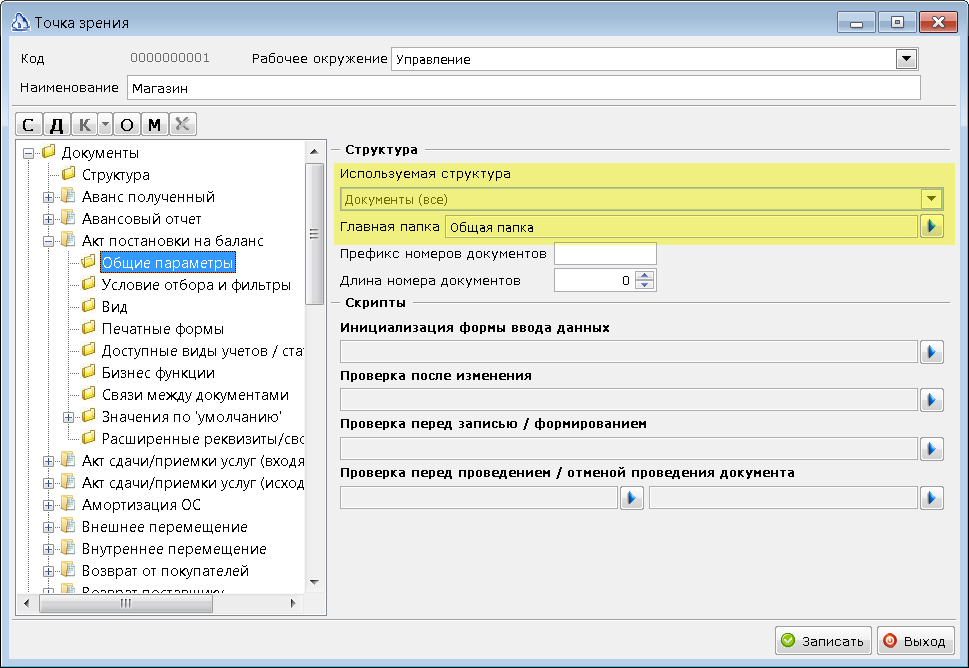Expand the 'Возврат от покупателей' node
969x668 pixels.
[48, 572]
